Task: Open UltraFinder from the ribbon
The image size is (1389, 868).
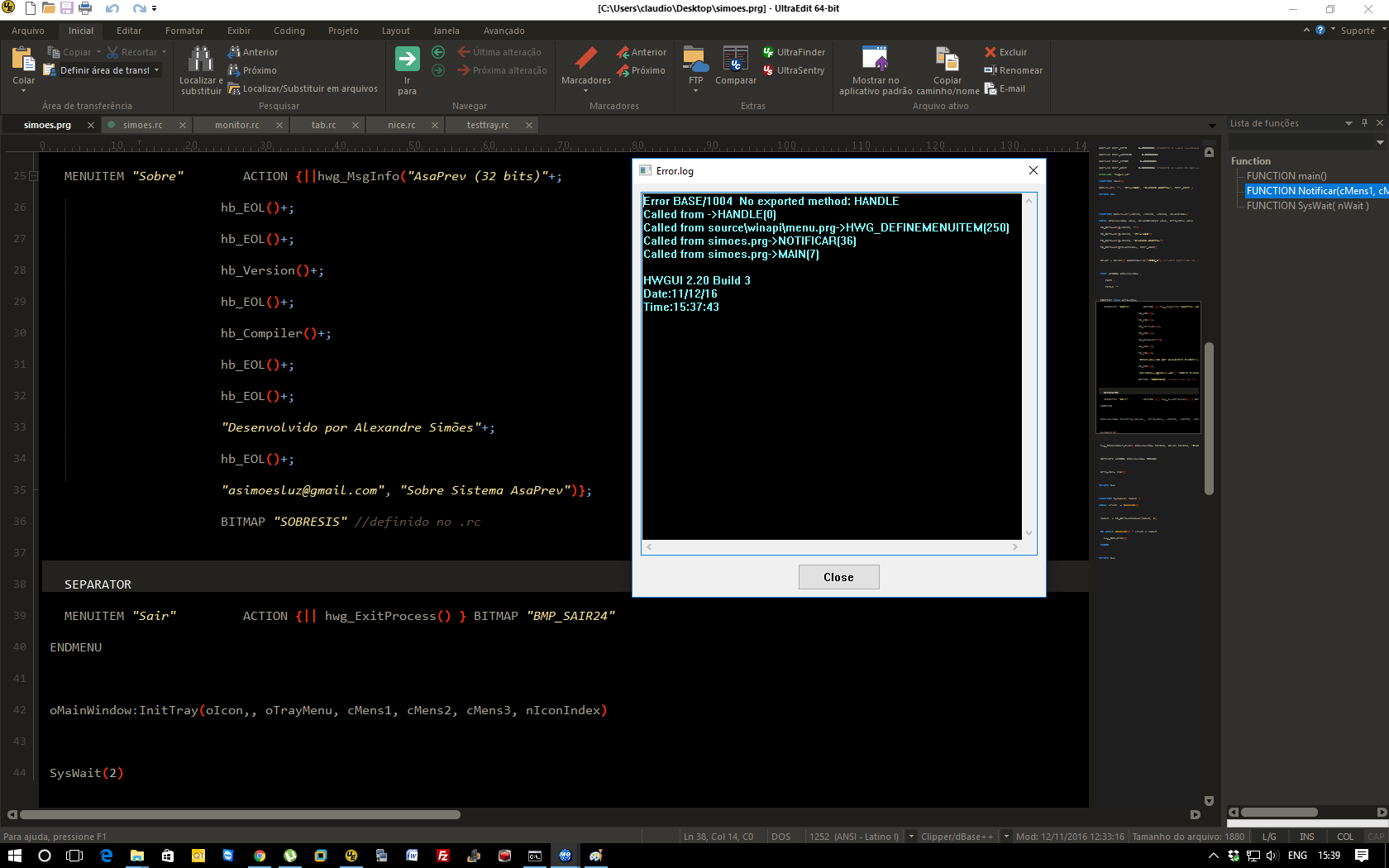Action: coord(794,52)
